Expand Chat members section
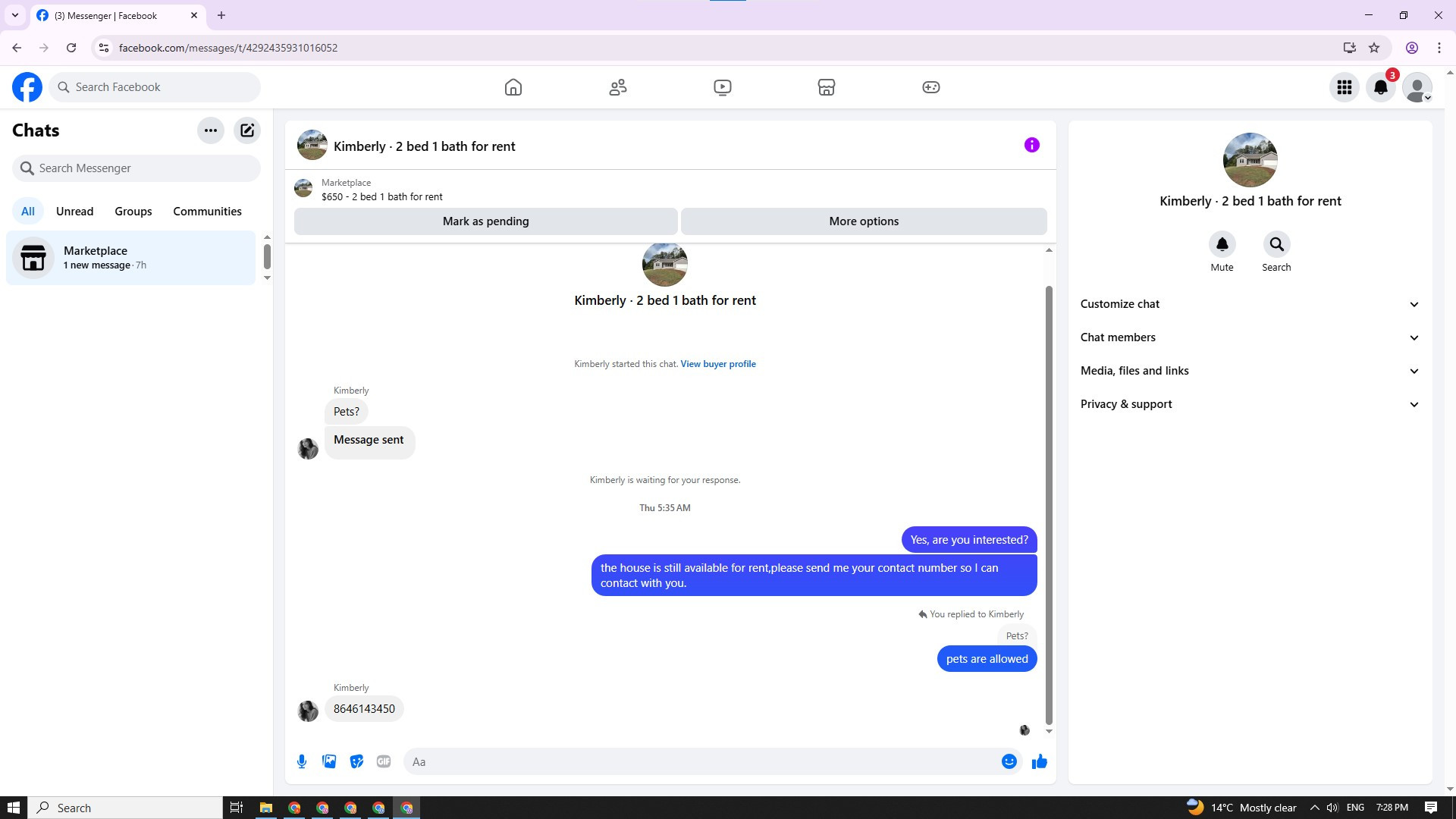 tap(1250, 337)
